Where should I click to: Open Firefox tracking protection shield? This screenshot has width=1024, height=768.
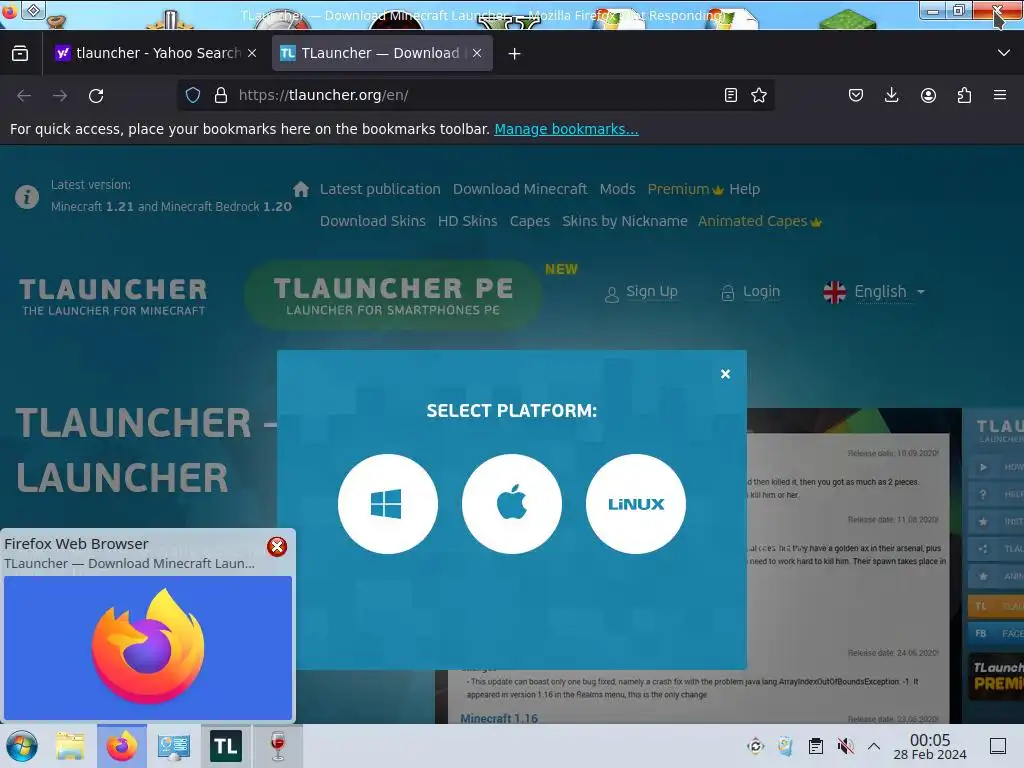(193, 95)
